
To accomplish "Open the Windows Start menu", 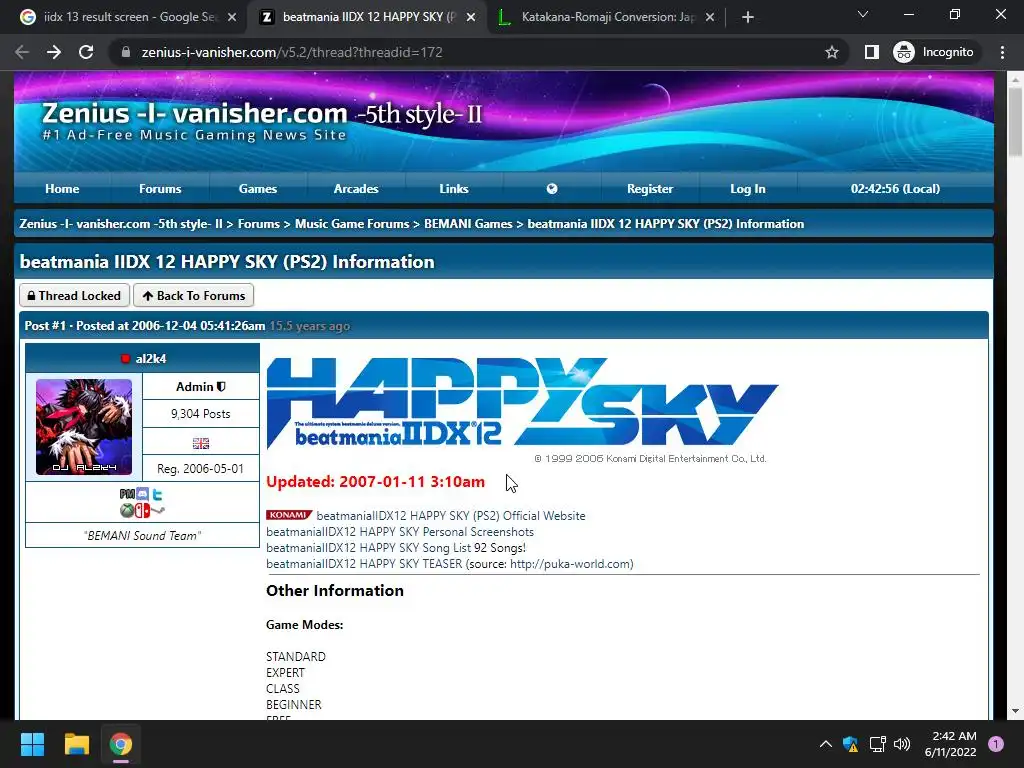I will pyautogui.click(x=32, y=744).
